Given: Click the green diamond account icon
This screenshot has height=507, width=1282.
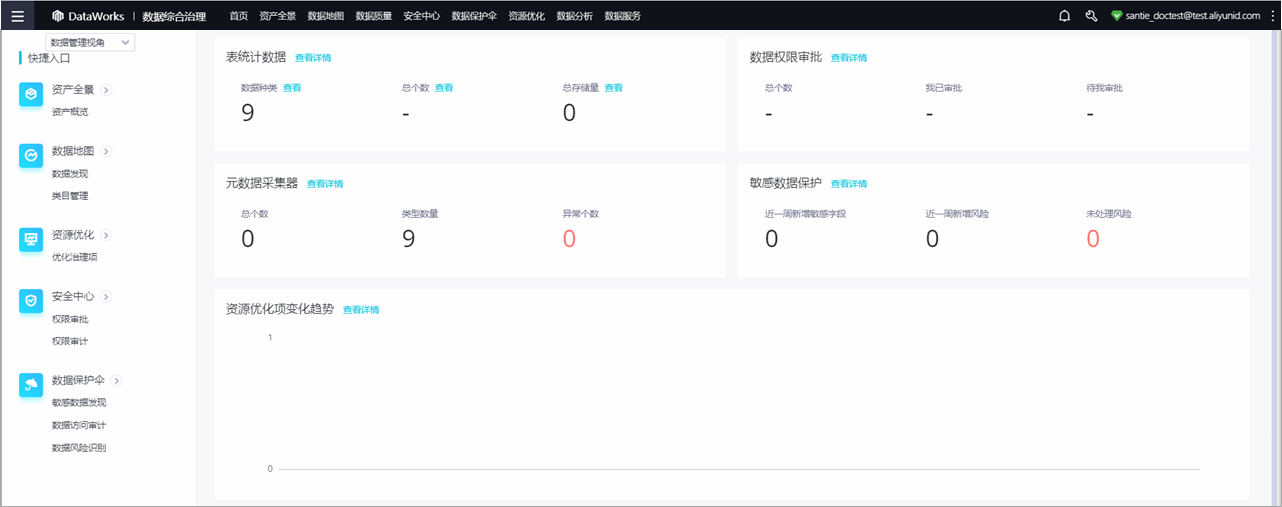Looking at the screenshot, I should [1117, 16].
